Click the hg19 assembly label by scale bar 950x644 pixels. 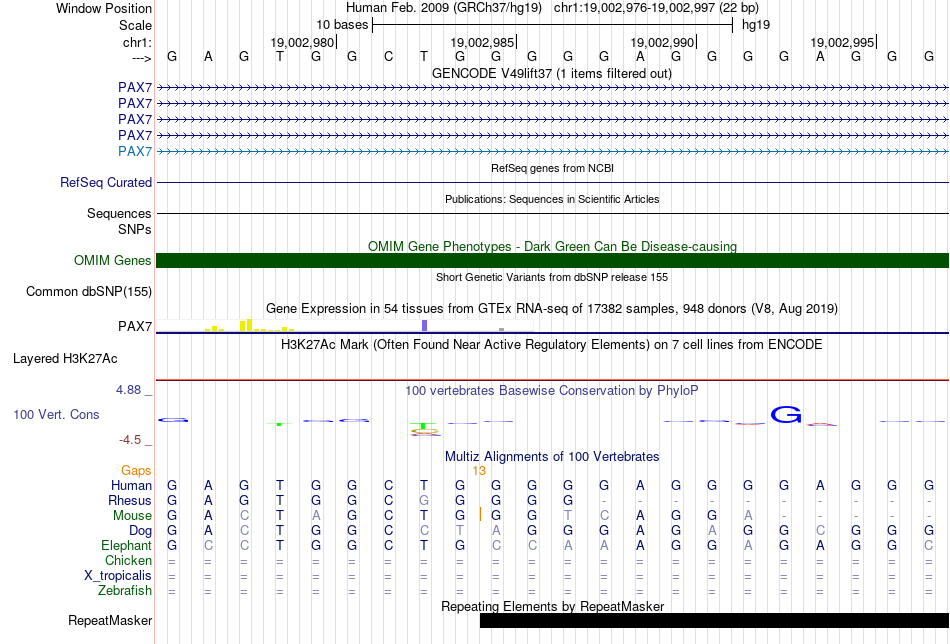click(x=756, y=25)
